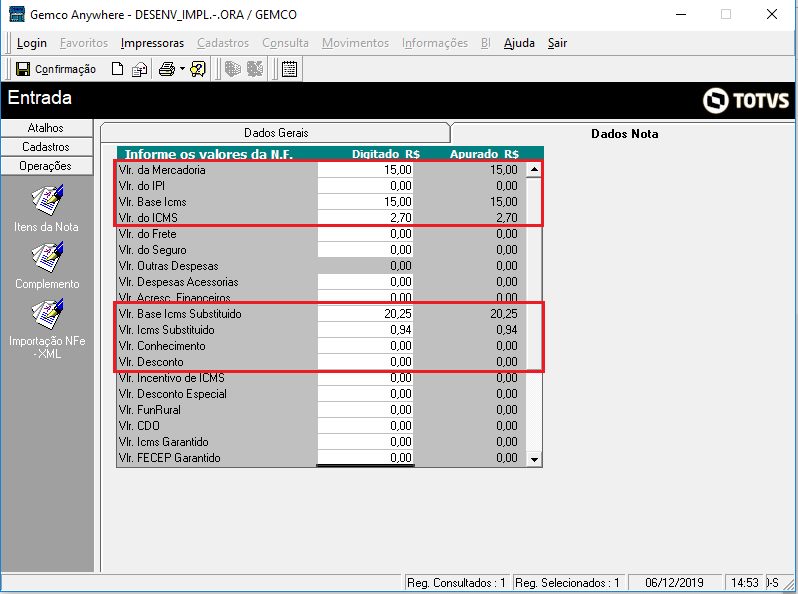
Task: Expand the printer options arrow
Action: (x=182, y=69)
